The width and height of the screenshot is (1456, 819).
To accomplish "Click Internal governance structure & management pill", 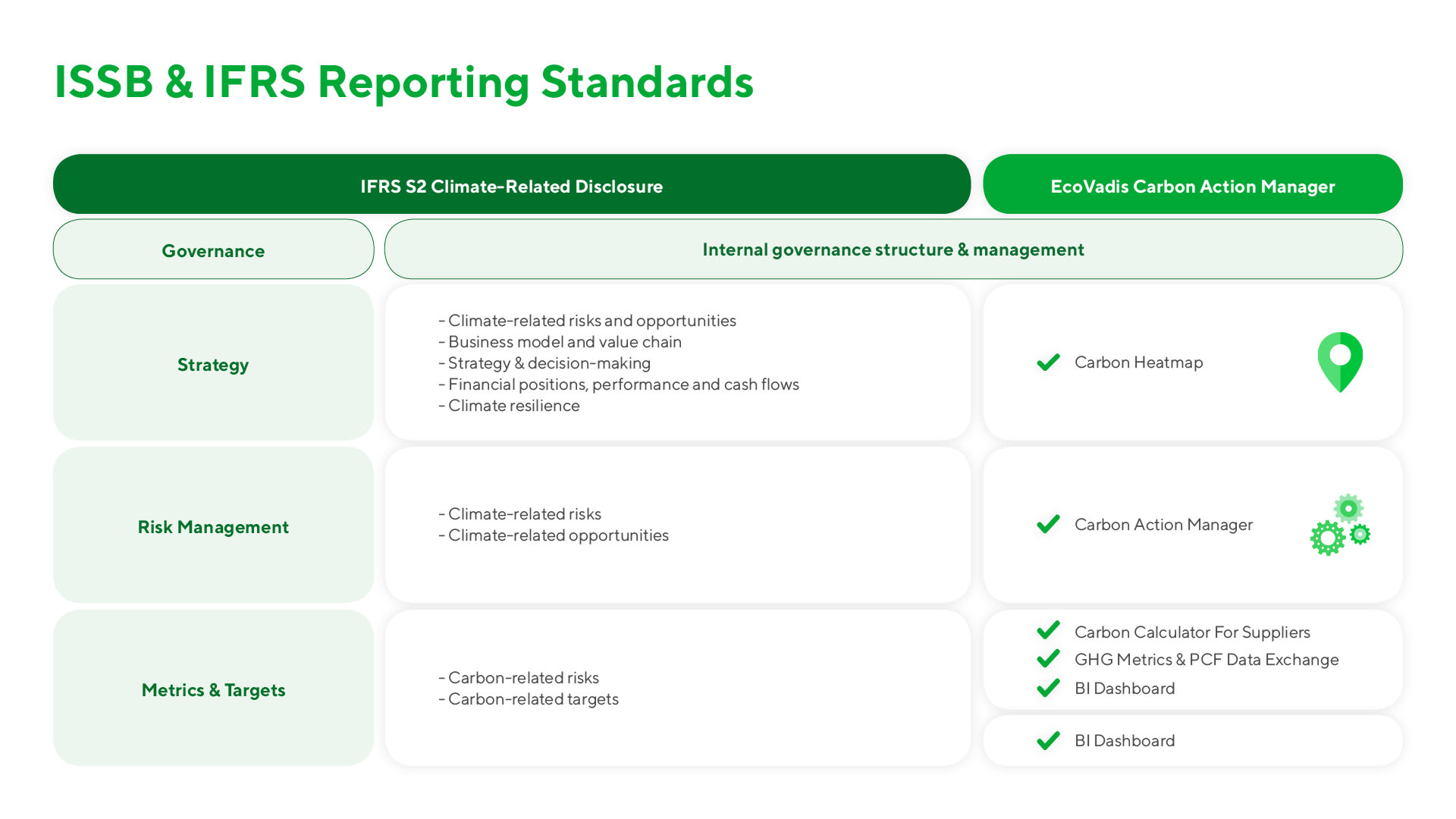I will (893, 249).
